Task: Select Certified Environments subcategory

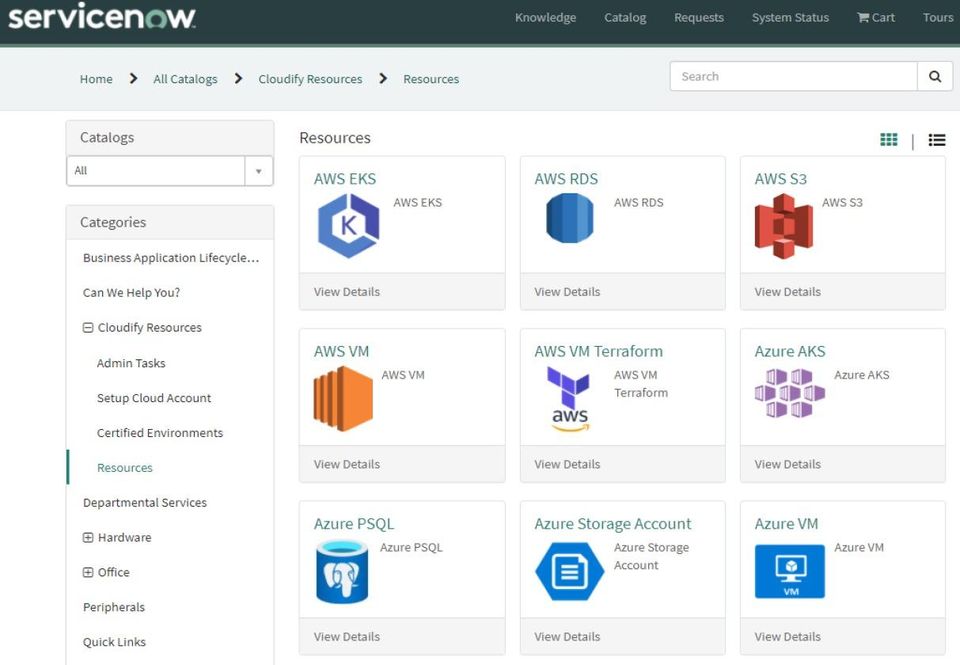Action: click(x=160, y=434)
